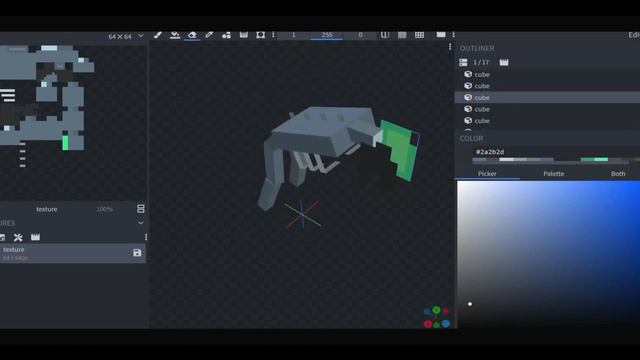Toggle Lock Alpha Channel icon

(402, 35)
